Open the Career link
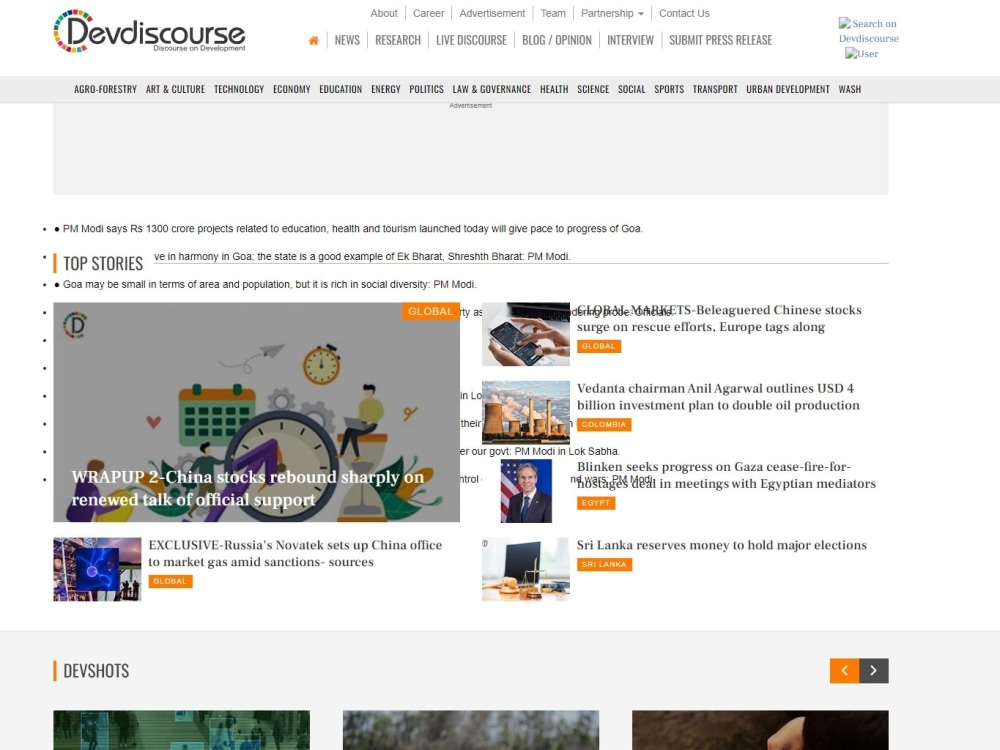Screen dimensions: 1000x750 click(x=428, y=13)
